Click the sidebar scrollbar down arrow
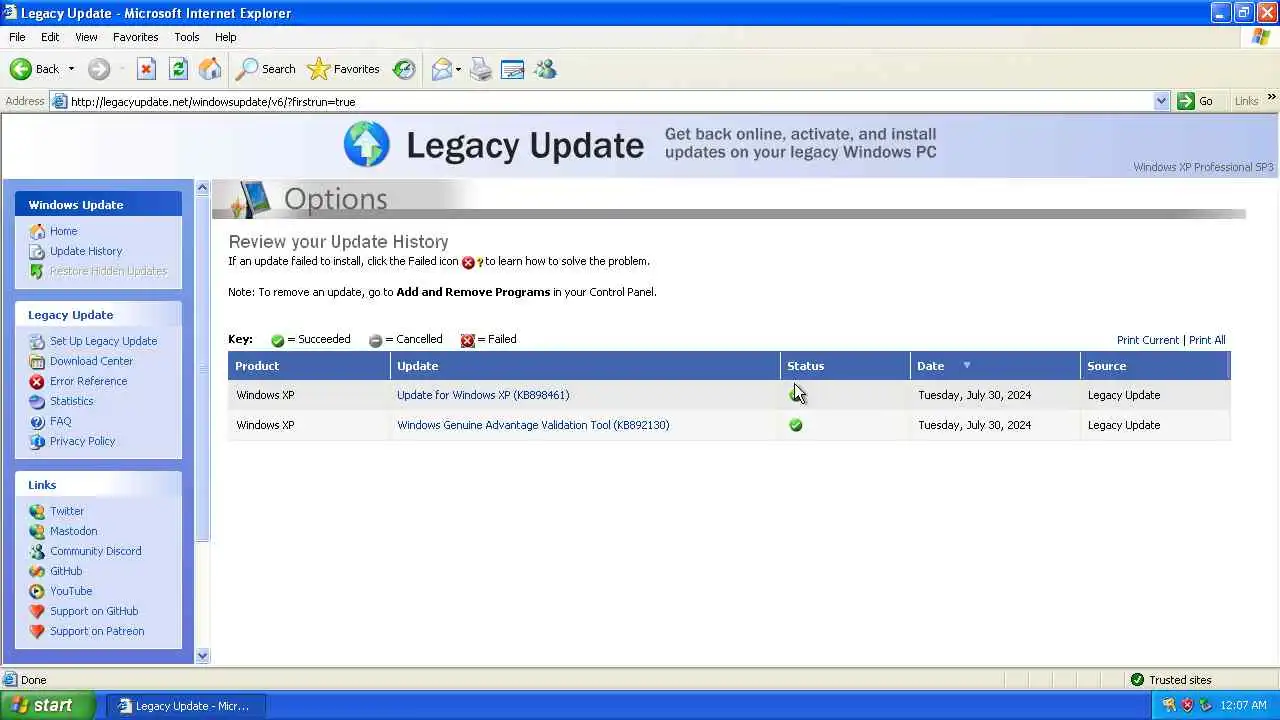This screenshot has height=720, width=1280. pos(202,656)
